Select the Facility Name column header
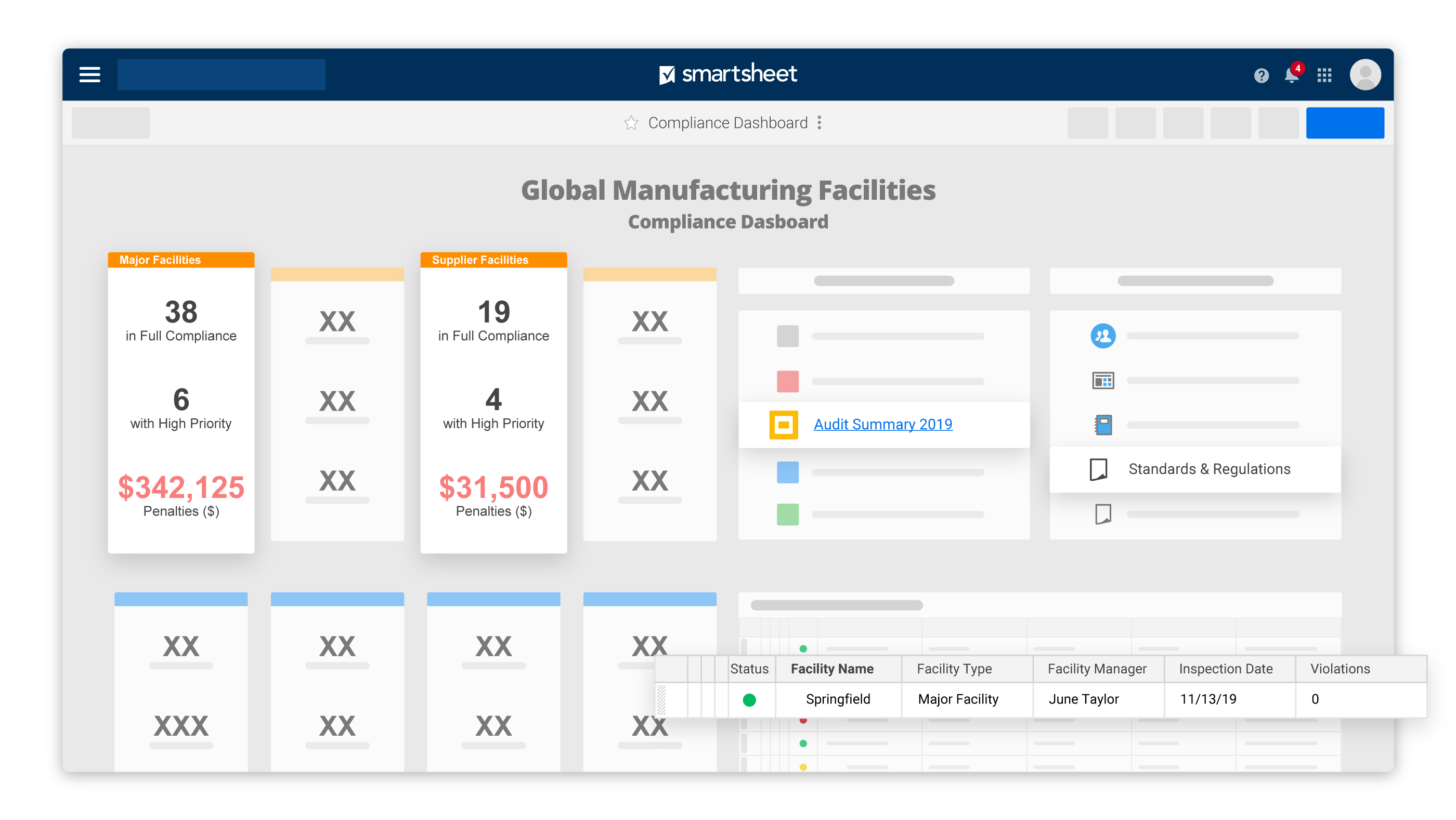 [x=832, y=669]
